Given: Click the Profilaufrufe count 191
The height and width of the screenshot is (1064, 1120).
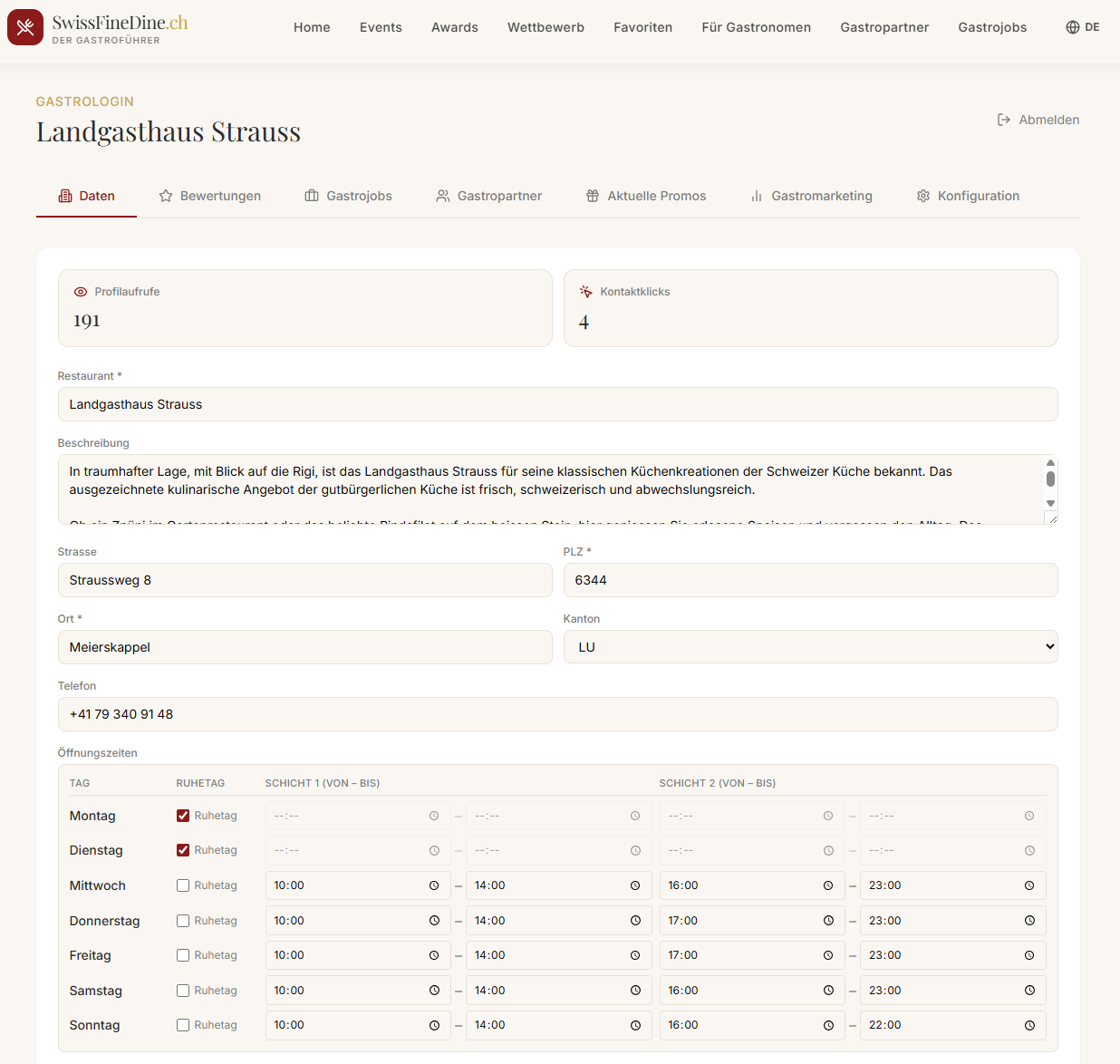Looking at the screenshot, I should pyautogui.click(x=87, y=321).
